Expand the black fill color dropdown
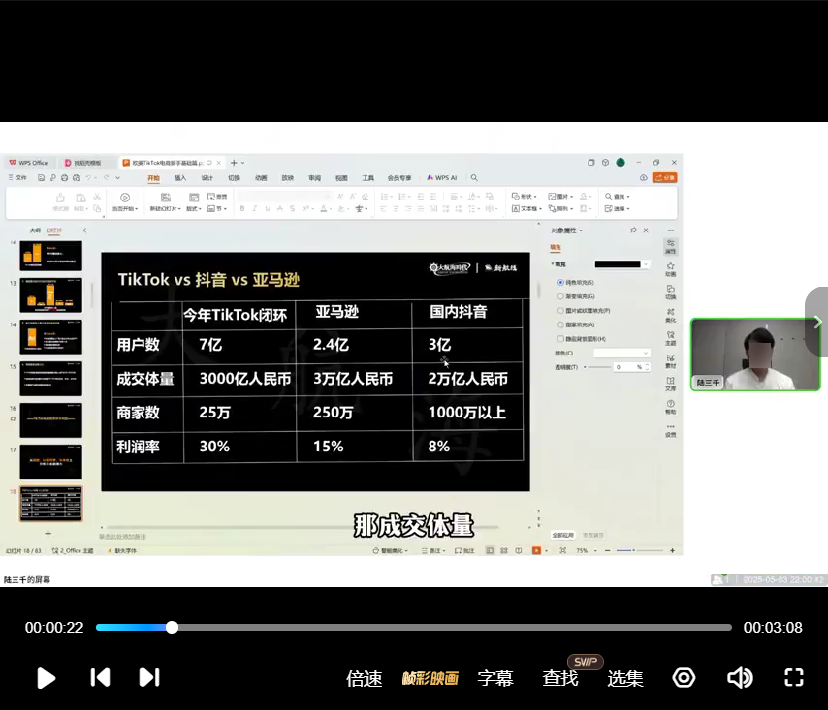828x710 pixels. (x=646, y=264)
